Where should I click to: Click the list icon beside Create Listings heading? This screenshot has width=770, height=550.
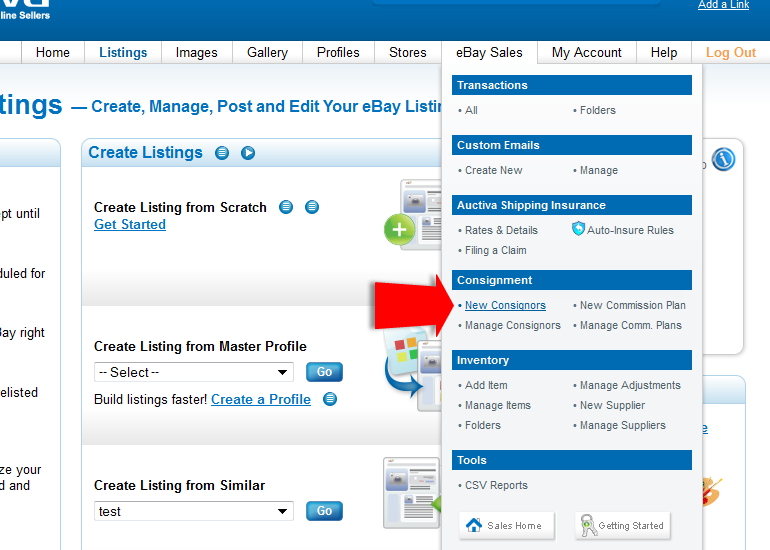pyautogui.click(x=222, y=153)
